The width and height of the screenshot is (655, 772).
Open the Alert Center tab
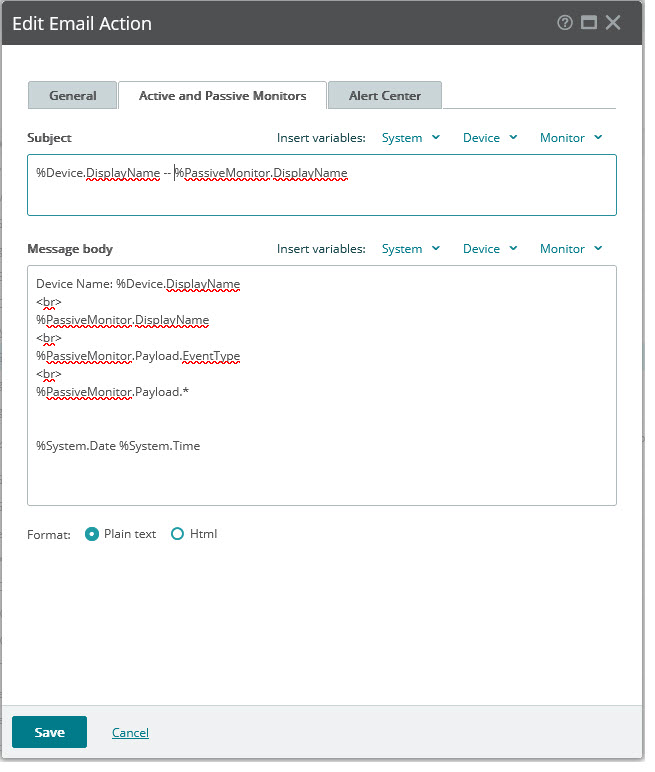[385, 96]
